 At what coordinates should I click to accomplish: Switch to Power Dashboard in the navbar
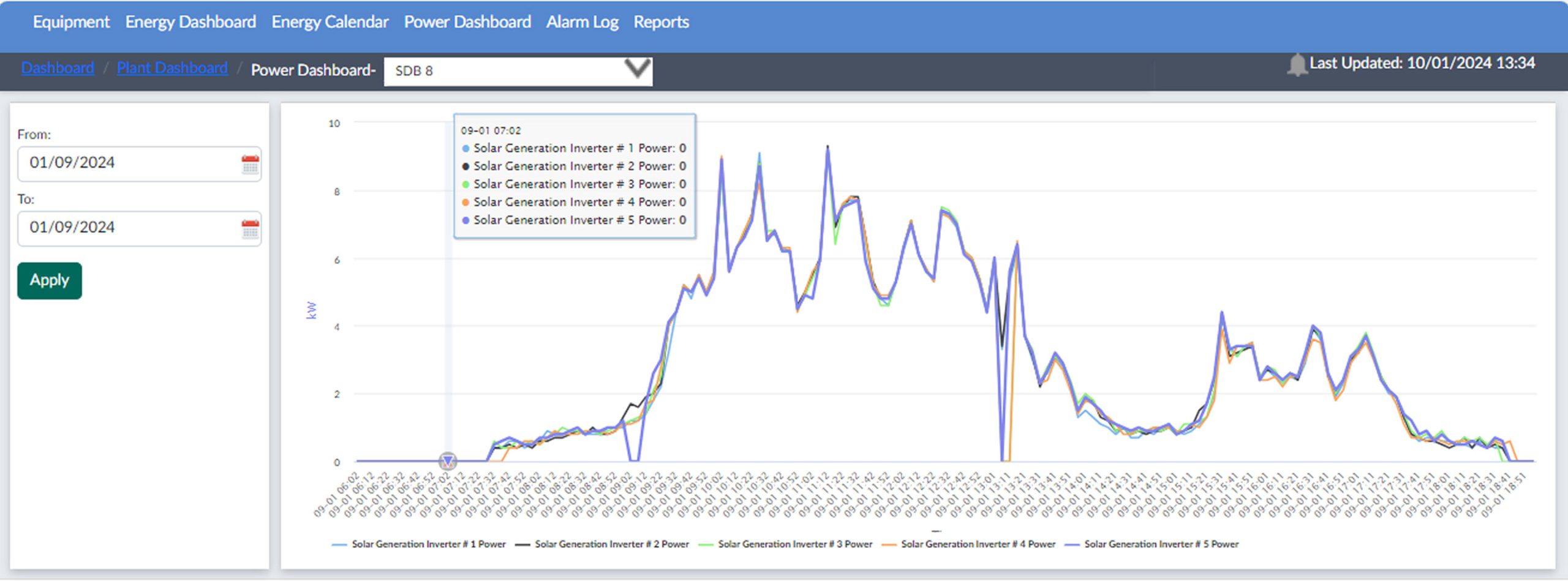click(467, 22)
